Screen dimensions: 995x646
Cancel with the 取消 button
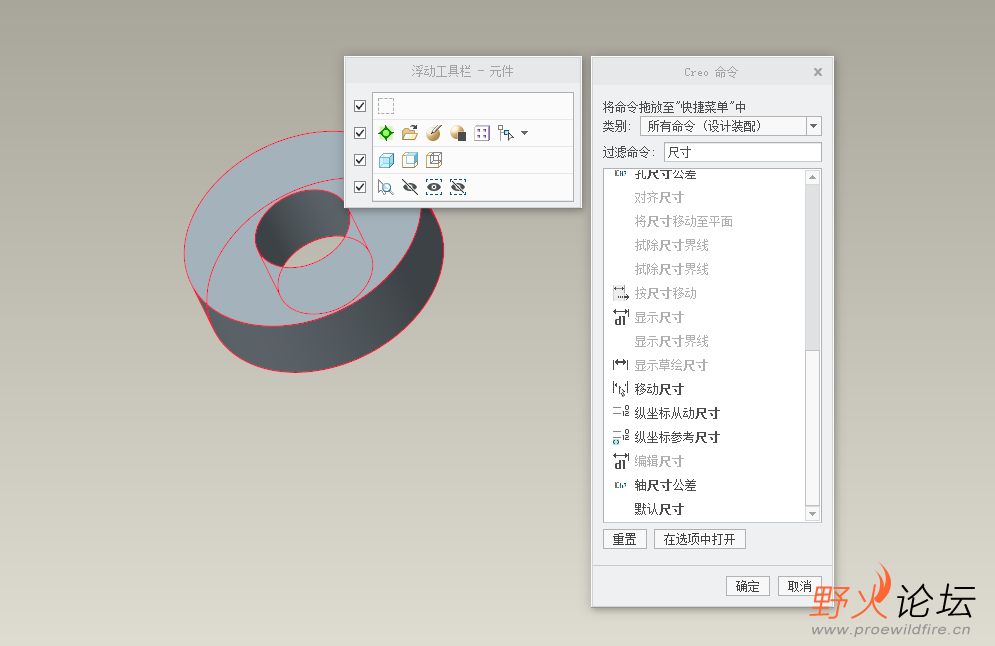(800, 586)
